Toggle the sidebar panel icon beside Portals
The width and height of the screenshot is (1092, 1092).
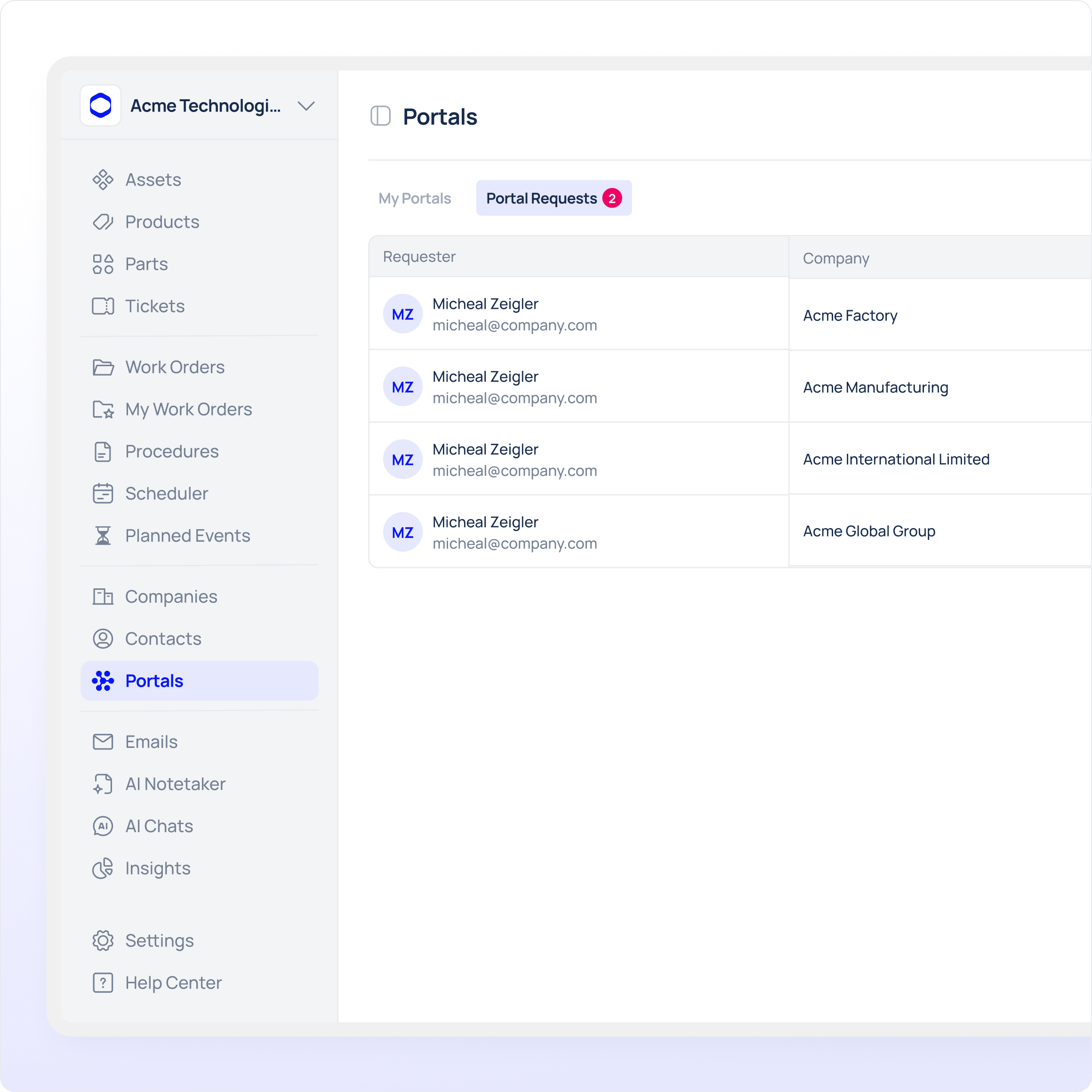[x=380, y=116]
